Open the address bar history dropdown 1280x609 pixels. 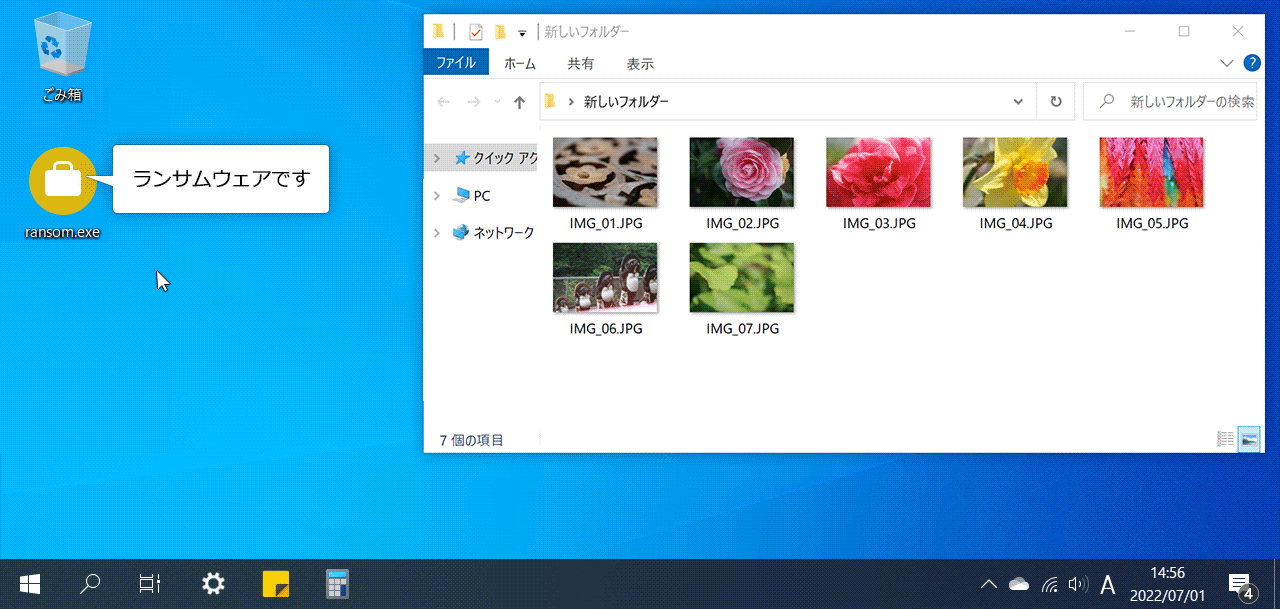click(1018, 102)
